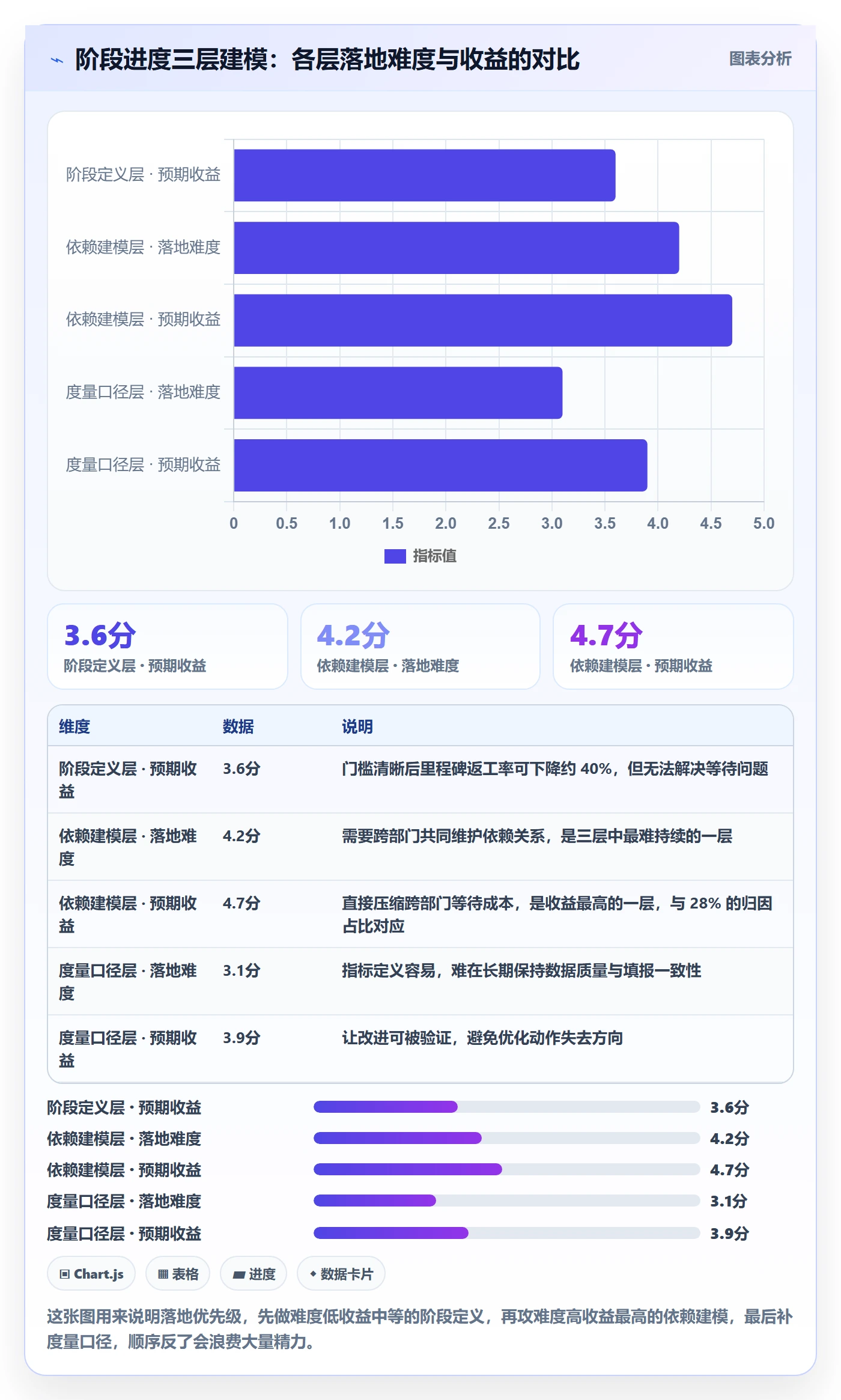
Task: Click the description mentioning 40% 返工率
Action: click(x=555, y=768)
